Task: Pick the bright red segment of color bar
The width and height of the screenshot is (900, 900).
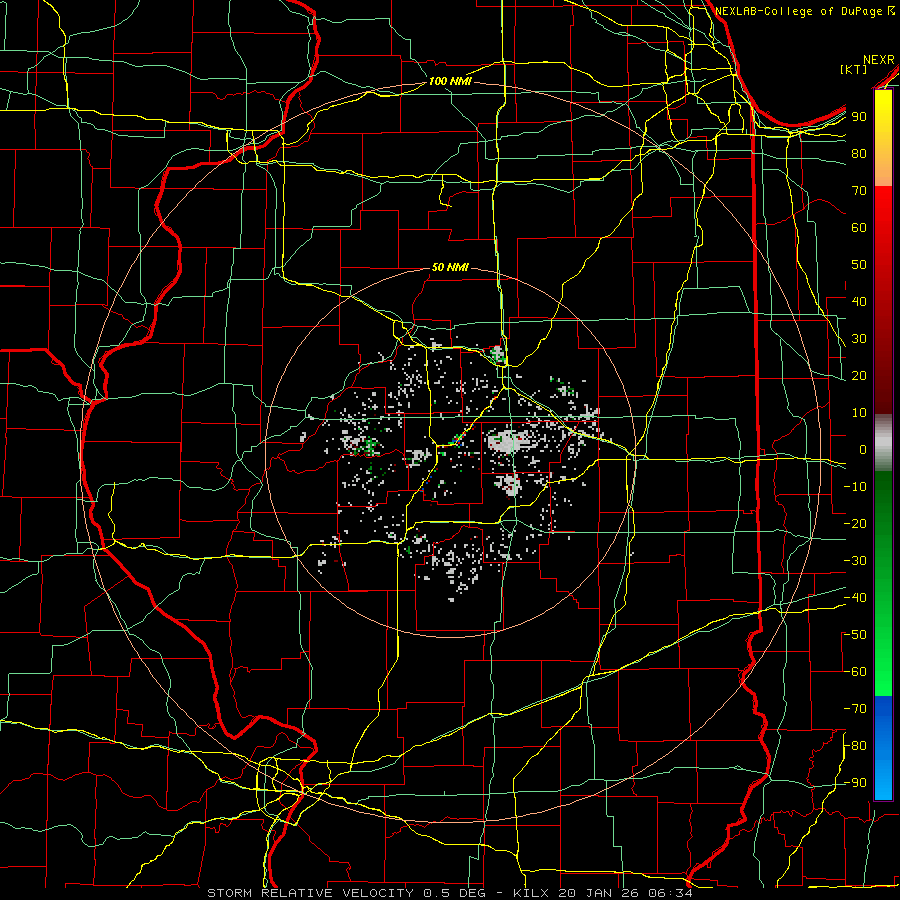Action: [x=883, y=210]
